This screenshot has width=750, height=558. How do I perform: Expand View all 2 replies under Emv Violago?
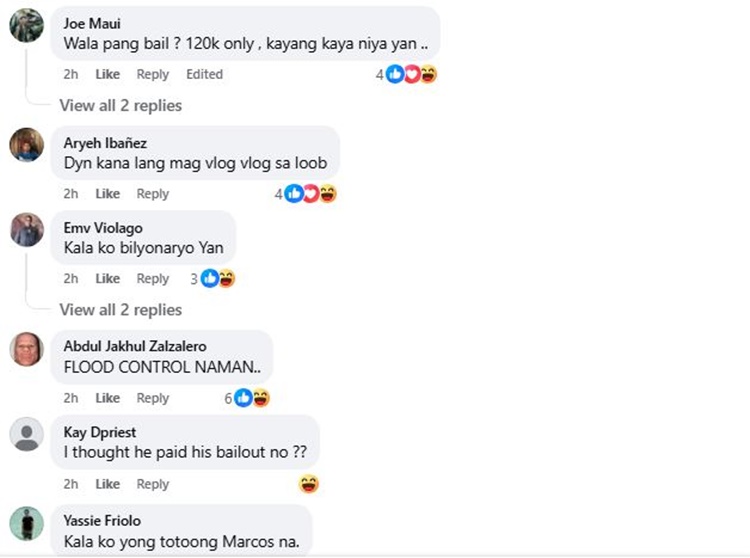[121, 310]
